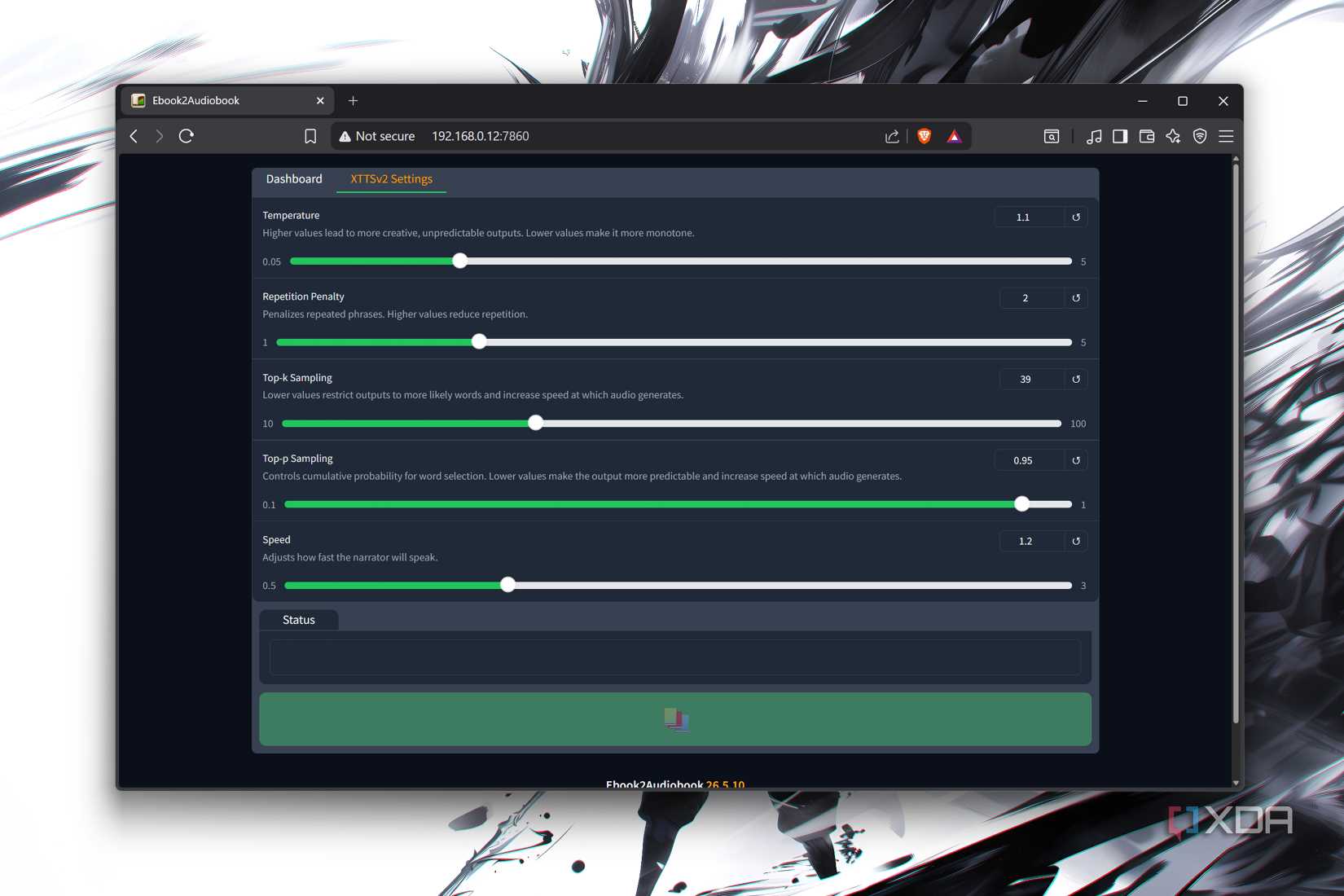Minimize the browser window

1143,101
